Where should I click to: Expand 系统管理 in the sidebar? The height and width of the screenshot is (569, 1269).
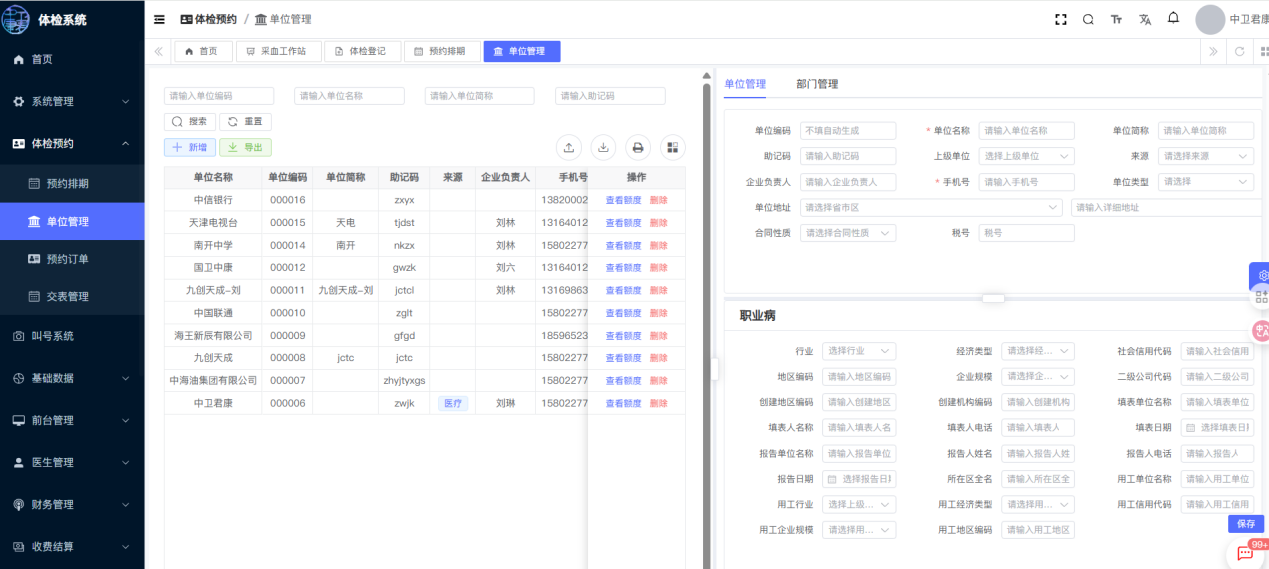tap(72, 101)
